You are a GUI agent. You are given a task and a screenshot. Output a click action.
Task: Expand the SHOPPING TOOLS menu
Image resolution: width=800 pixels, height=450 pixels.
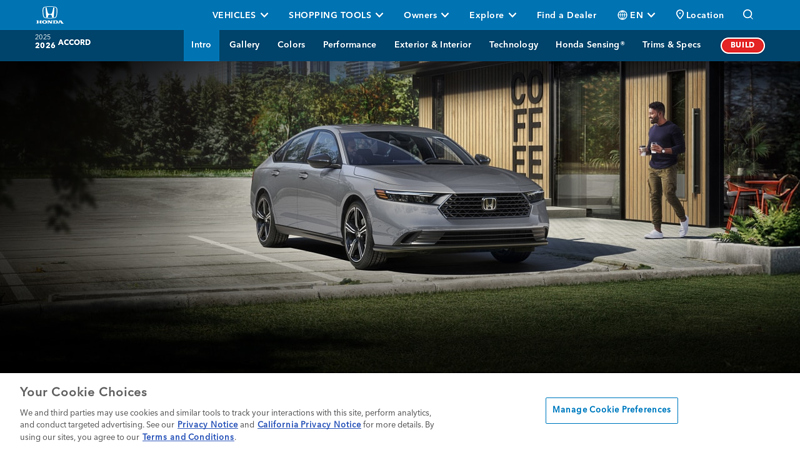(x=335, y=15)
